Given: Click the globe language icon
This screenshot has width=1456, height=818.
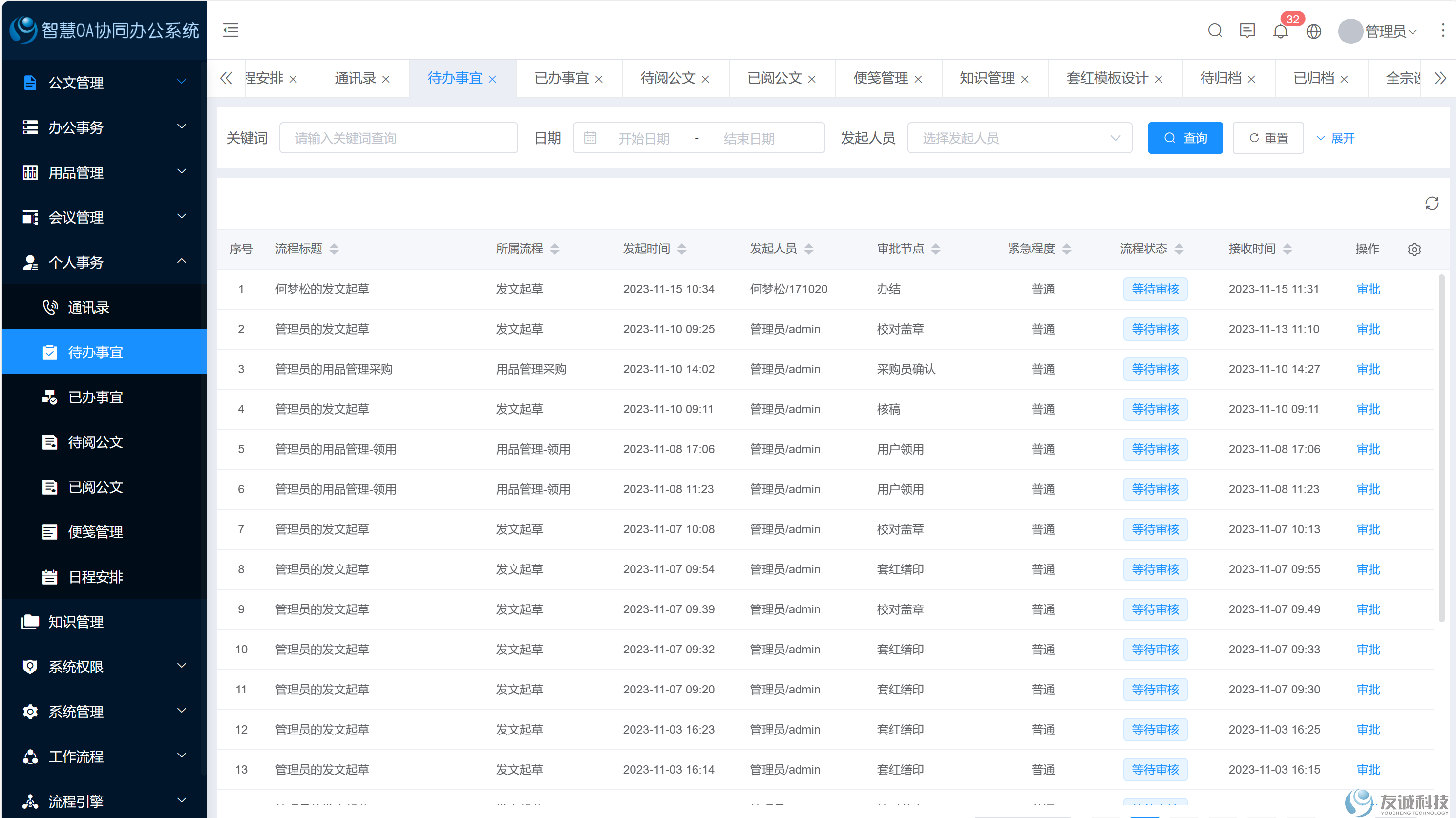Looking at the screenshot, I should pyautogui.click(x=1313, y=31).
